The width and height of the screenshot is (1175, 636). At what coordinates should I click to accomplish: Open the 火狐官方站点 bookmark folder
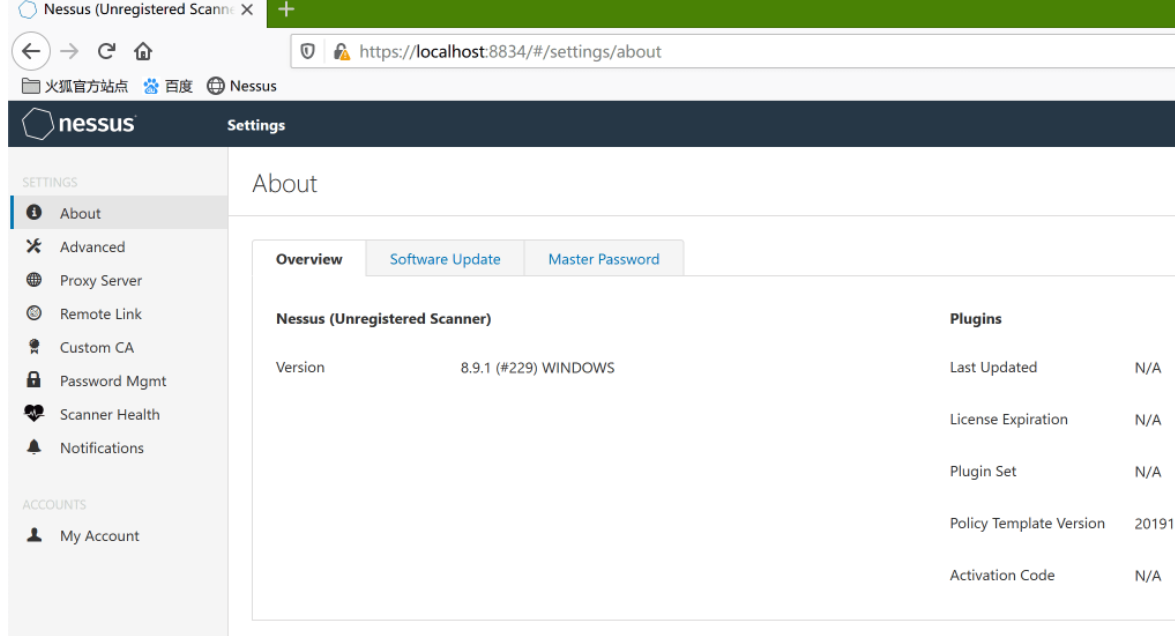click(x=76, y=86)
